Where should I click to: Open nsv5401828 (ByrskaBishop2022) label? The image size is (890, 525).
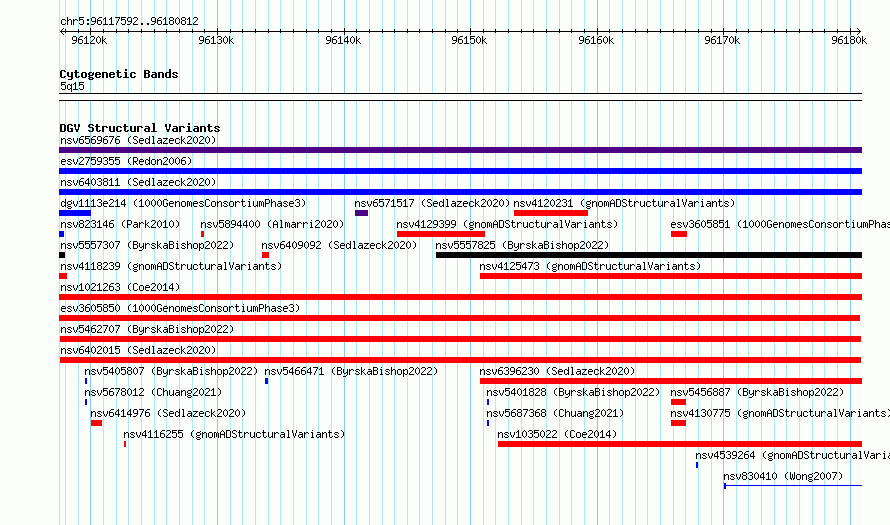pyautogui.click(x=573, y=392)
